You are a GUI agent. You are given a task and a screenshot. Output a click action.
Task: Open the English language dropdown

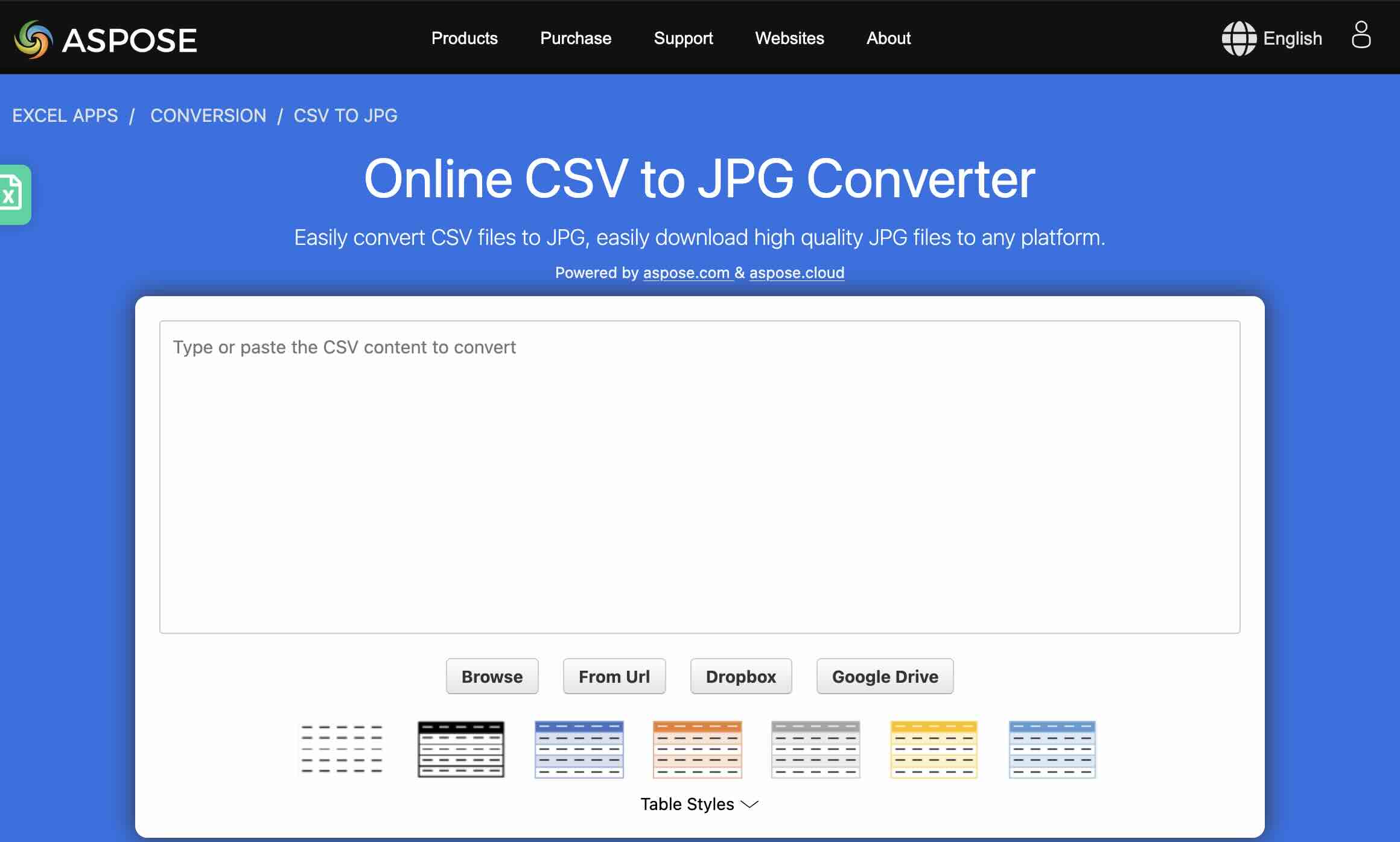point(1293,39)
